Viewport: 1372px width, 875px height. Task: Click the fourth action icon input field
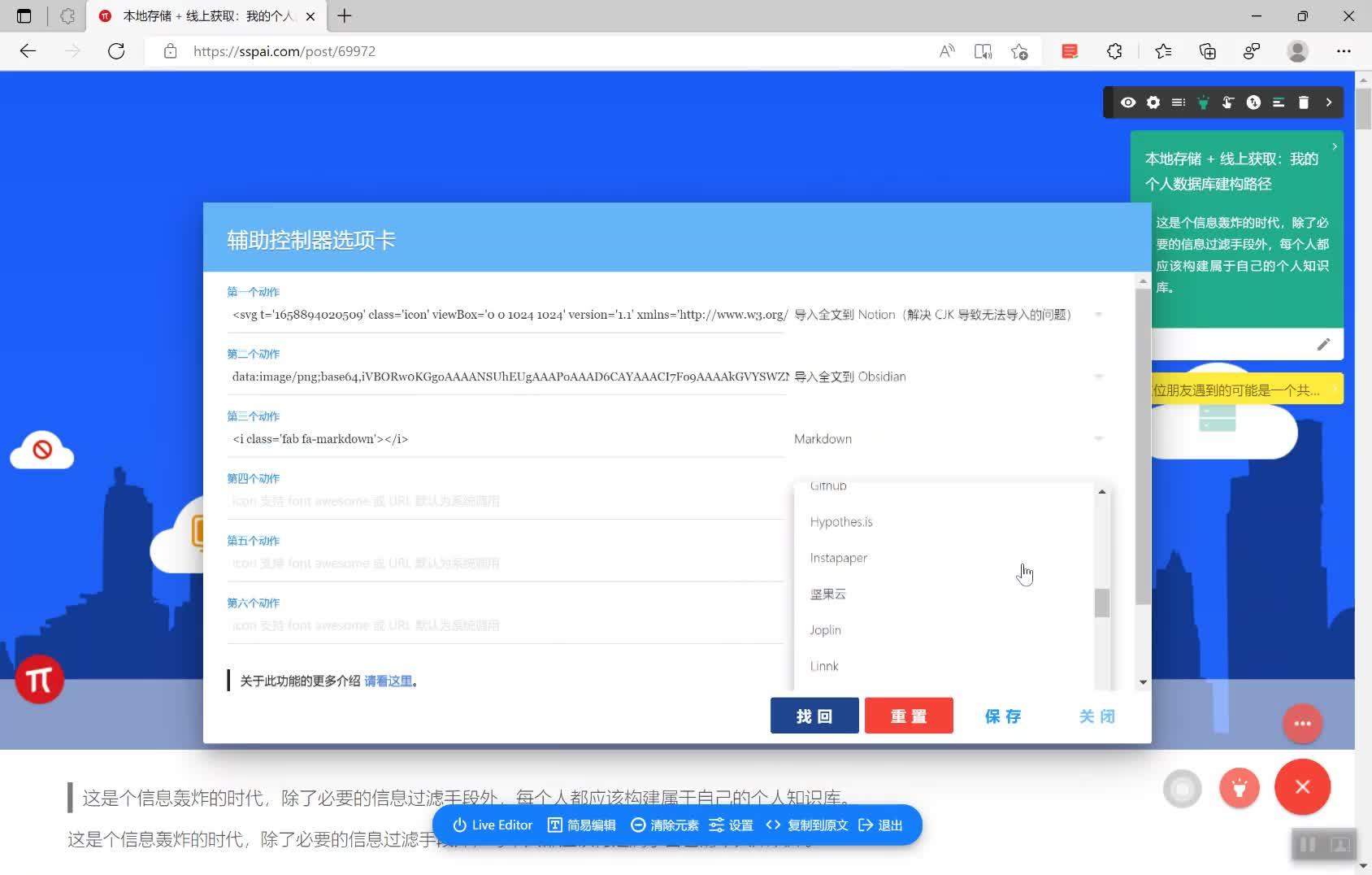pyautogui.click(x=506, y=501)
